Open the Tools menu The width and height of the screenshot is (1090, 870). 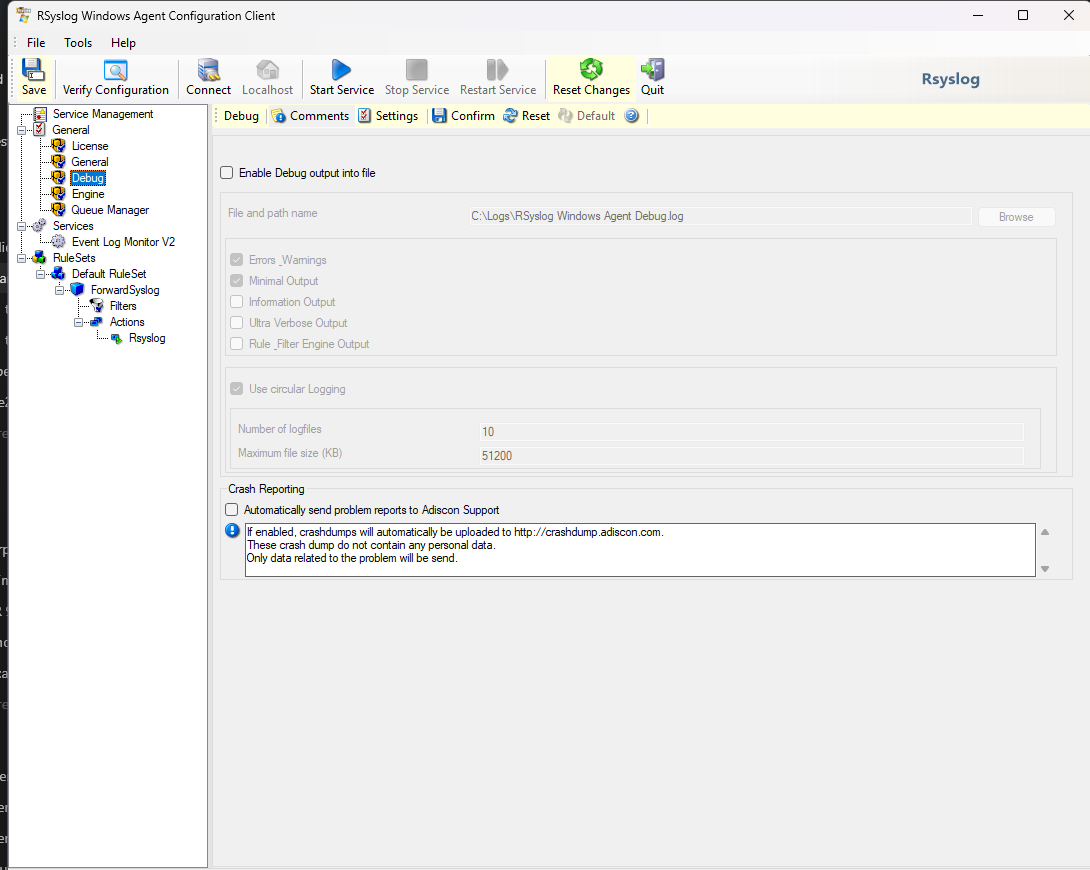click(x=78, y=42)
